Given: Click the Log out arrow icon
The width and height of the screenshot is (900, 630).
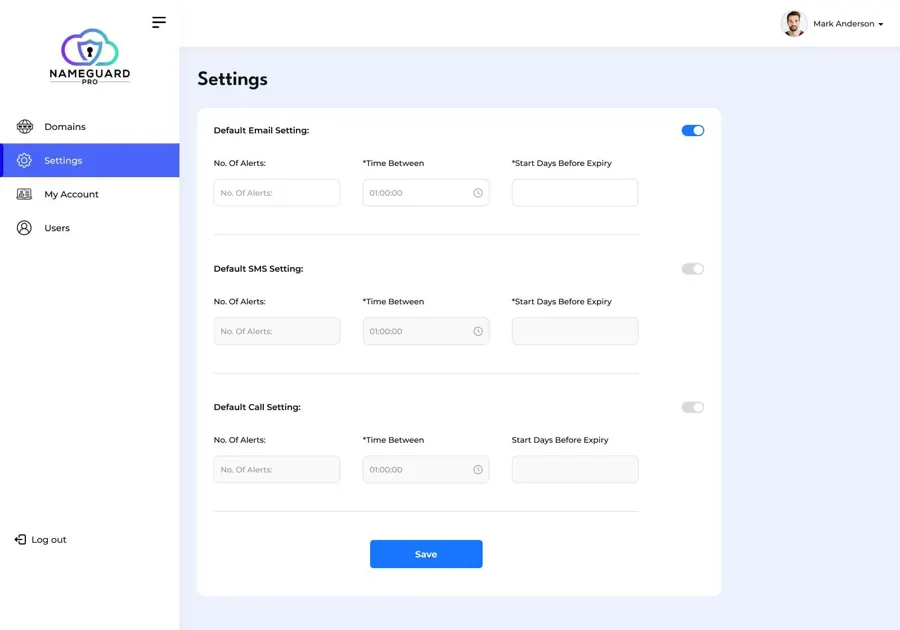Looking at the screenshot, I should (x=20, y=539).
